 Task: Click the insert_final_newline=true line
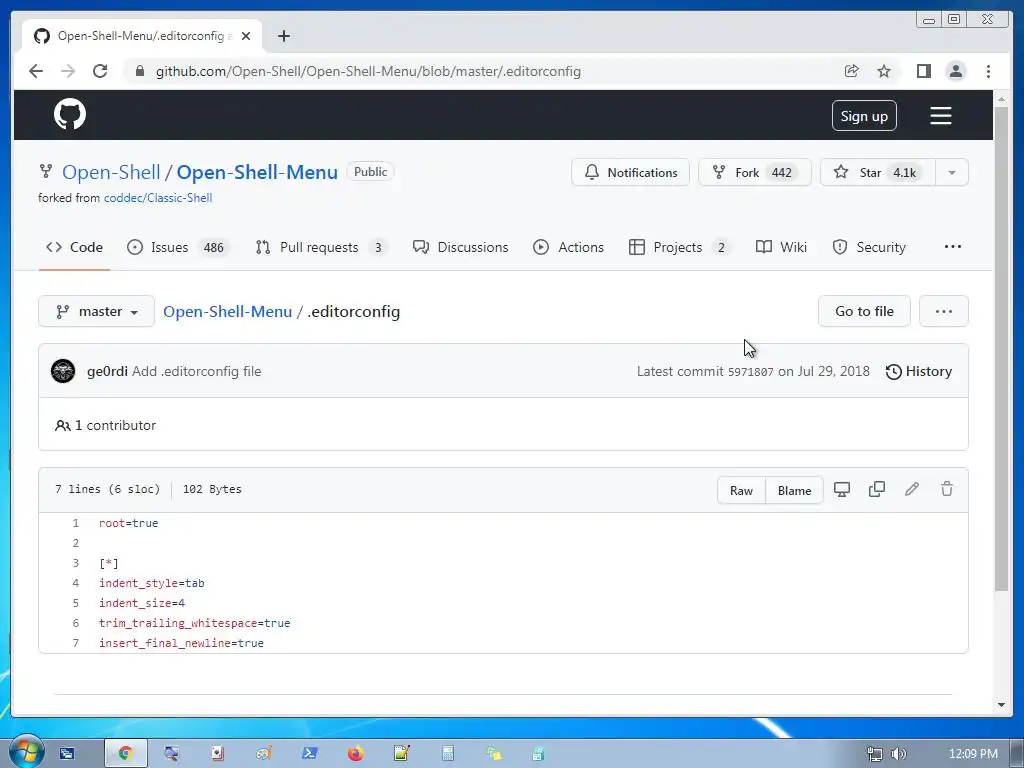pos(182,643)
